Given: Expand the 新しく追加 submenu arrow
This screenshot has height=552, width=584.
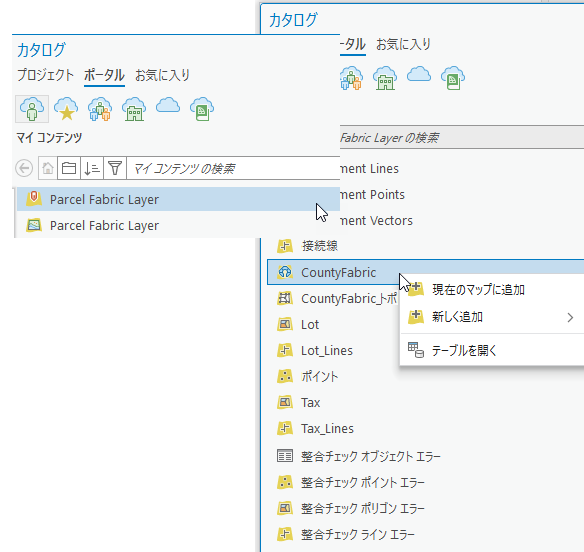Looking at the screenshot, I should (570, 317).
